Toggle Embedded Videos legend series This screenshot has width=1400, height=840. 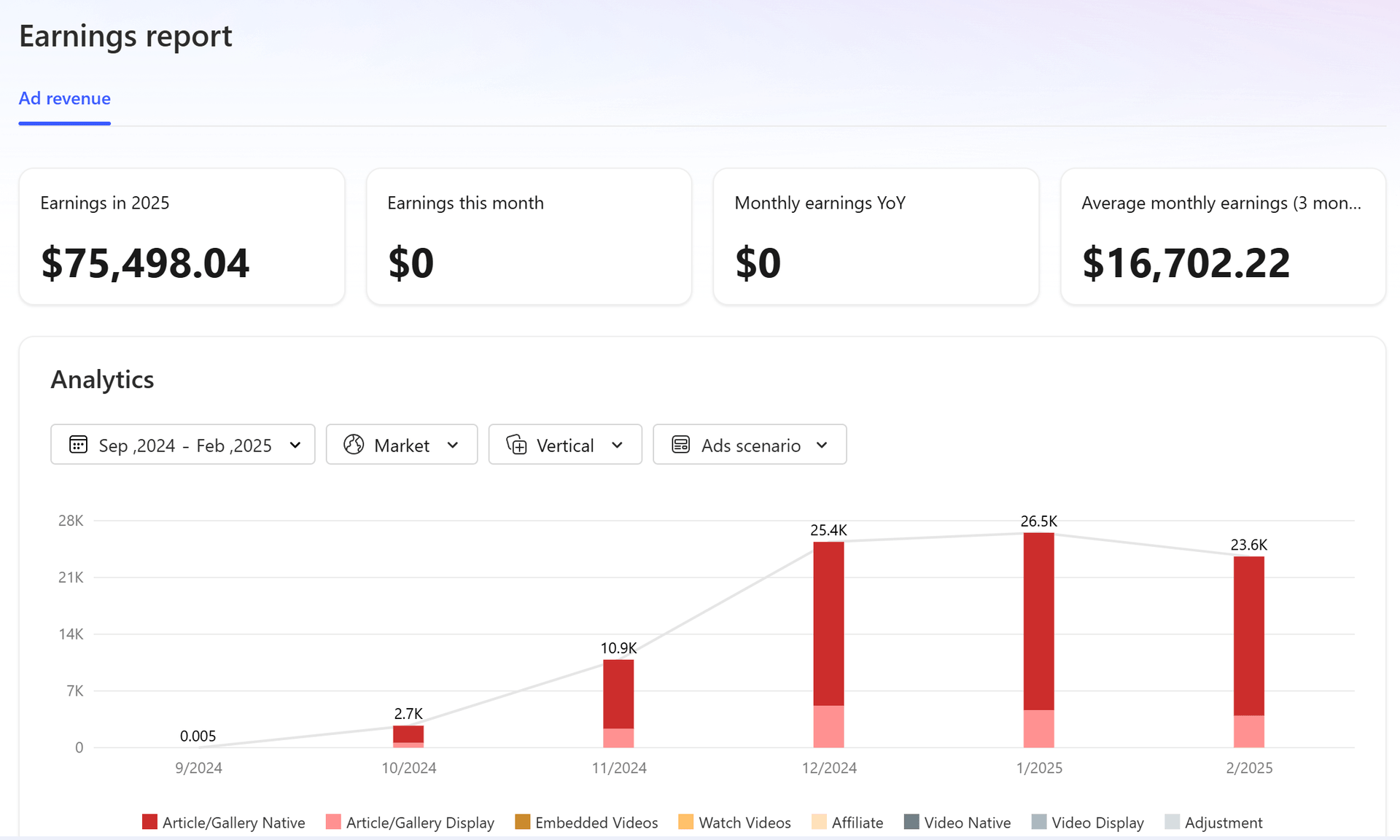point(596,822)
